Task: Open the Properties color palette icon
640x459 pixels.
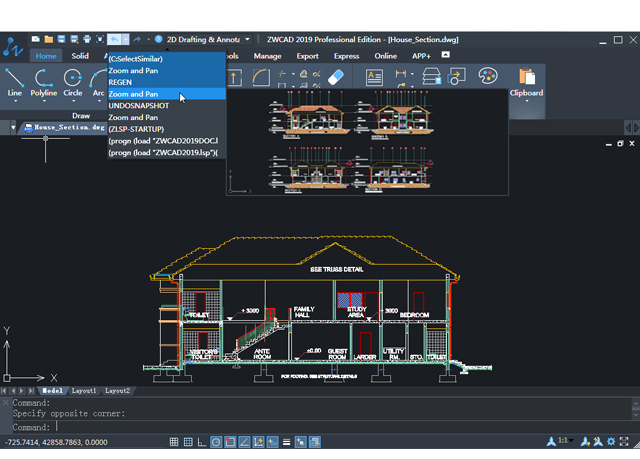Action: tap(488, 76)
